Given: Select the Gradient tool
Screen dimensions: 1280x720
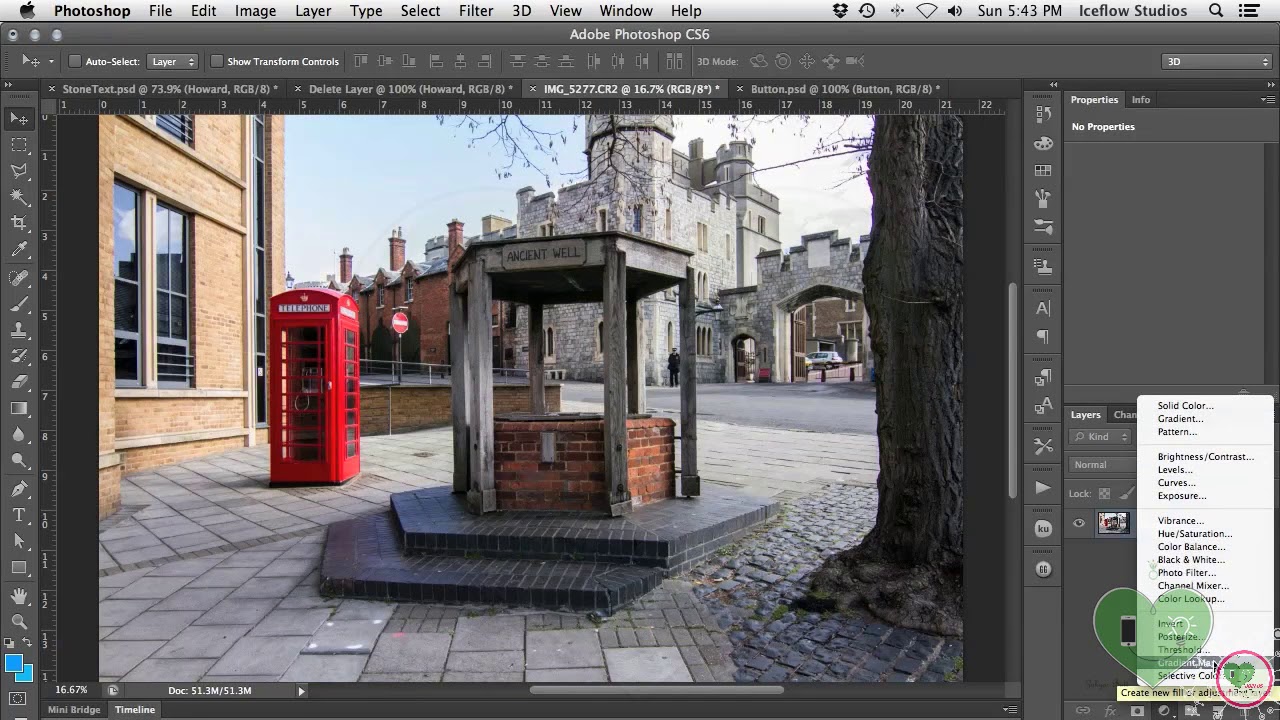Looking at the screenshot, I should (x=19, y=408).
